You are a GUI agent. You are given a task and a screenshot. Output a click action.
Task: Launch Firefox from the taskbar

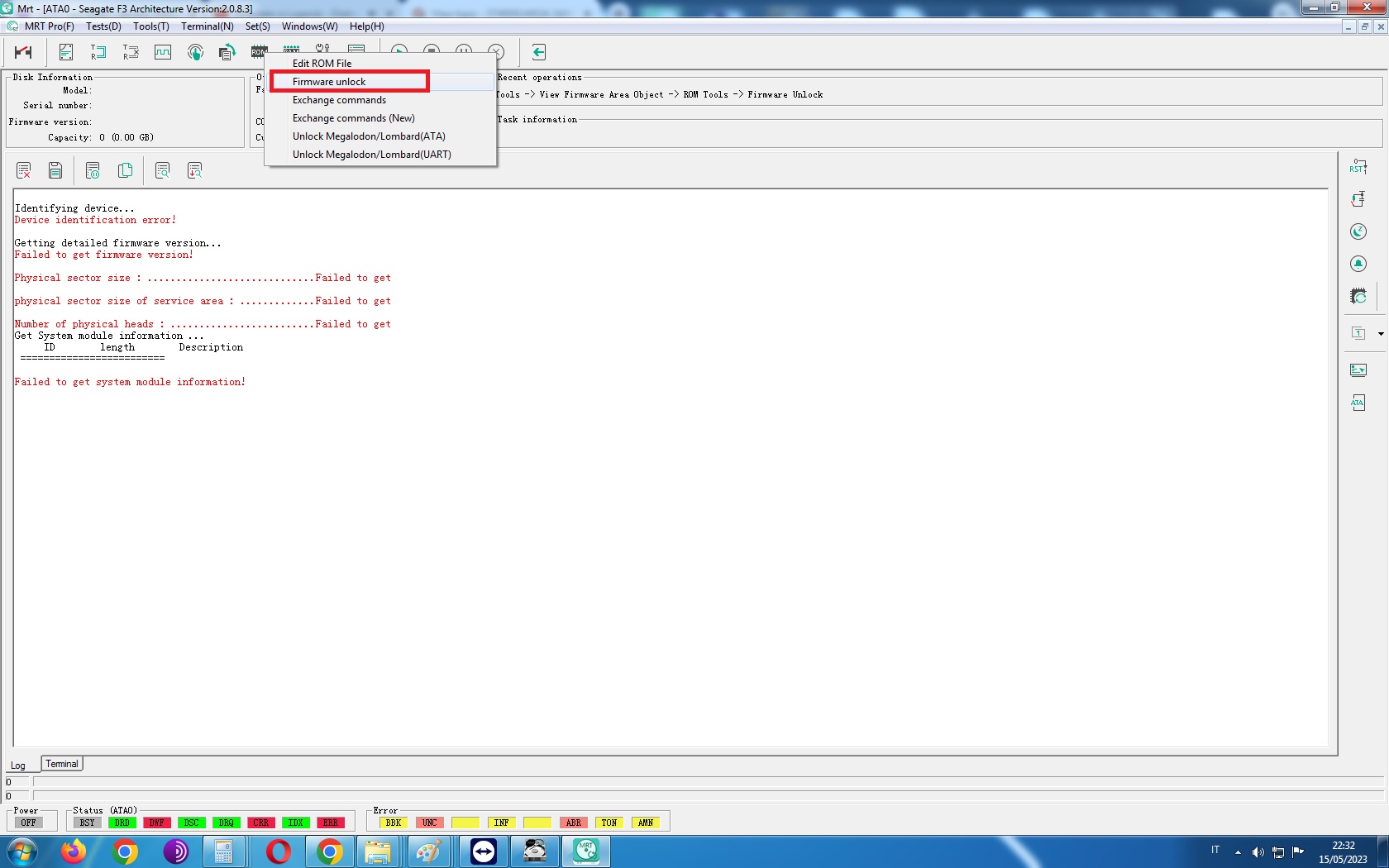coord(74,851)
